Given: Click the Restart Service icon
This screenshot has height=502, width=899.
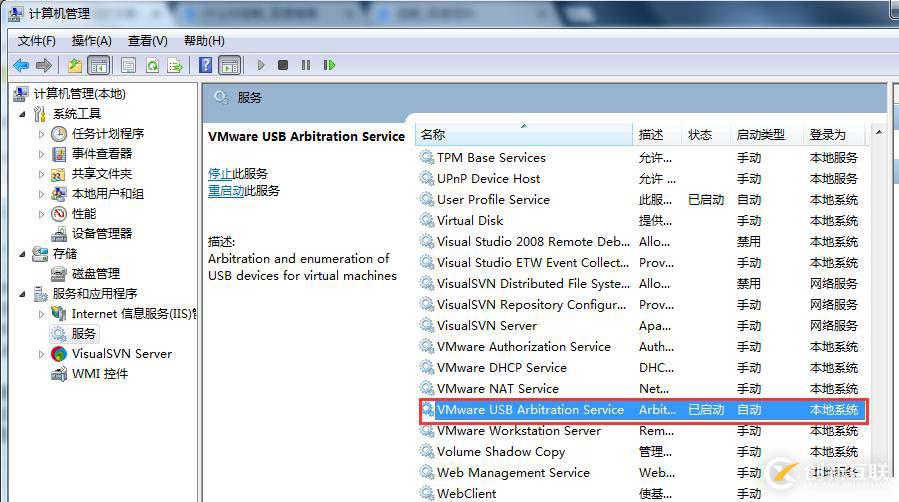Looking at the screenshot, I should pos(329,65).
